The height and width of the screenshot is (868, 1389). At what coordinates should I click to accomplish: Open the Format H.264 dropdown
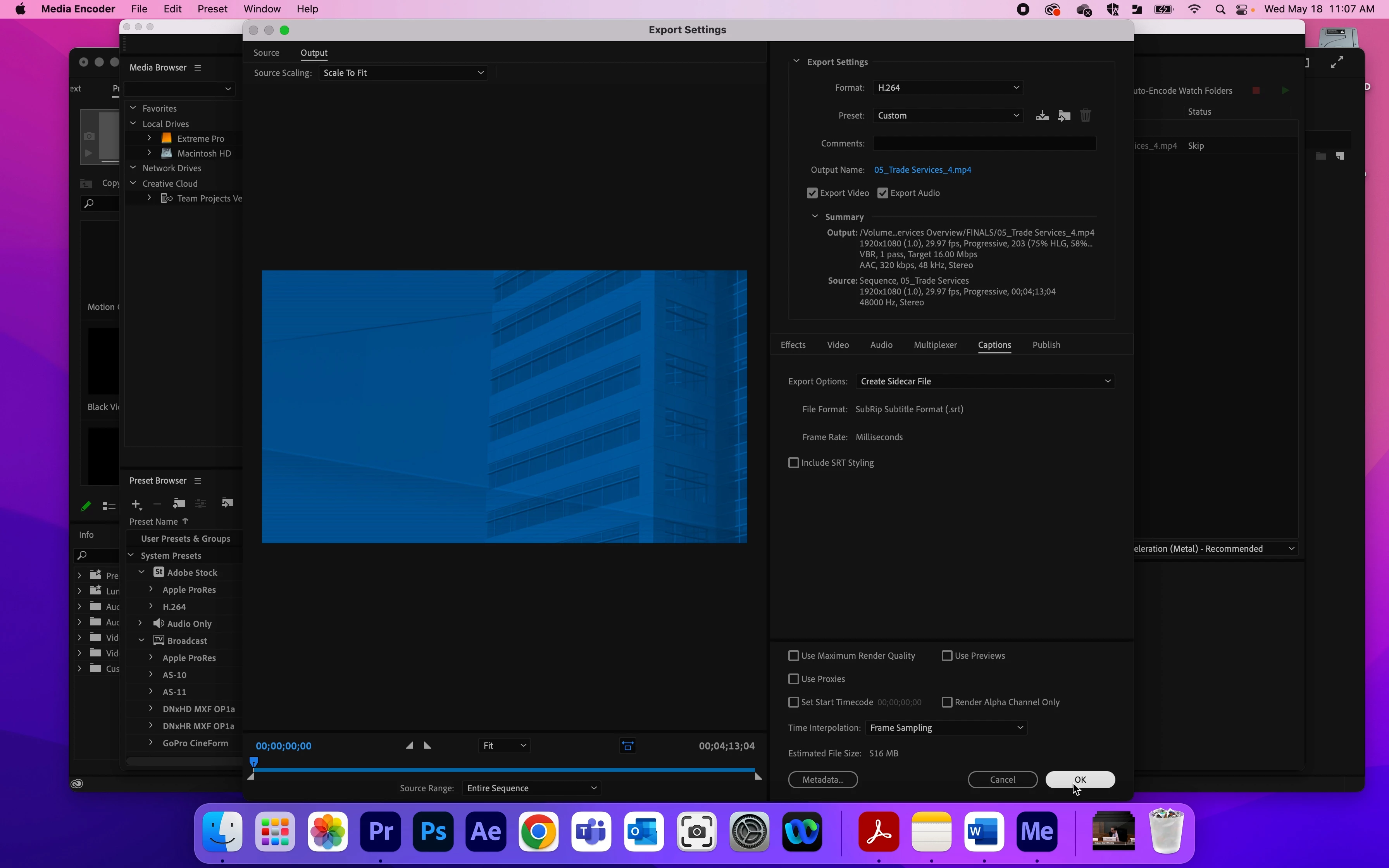pos(947,87)
